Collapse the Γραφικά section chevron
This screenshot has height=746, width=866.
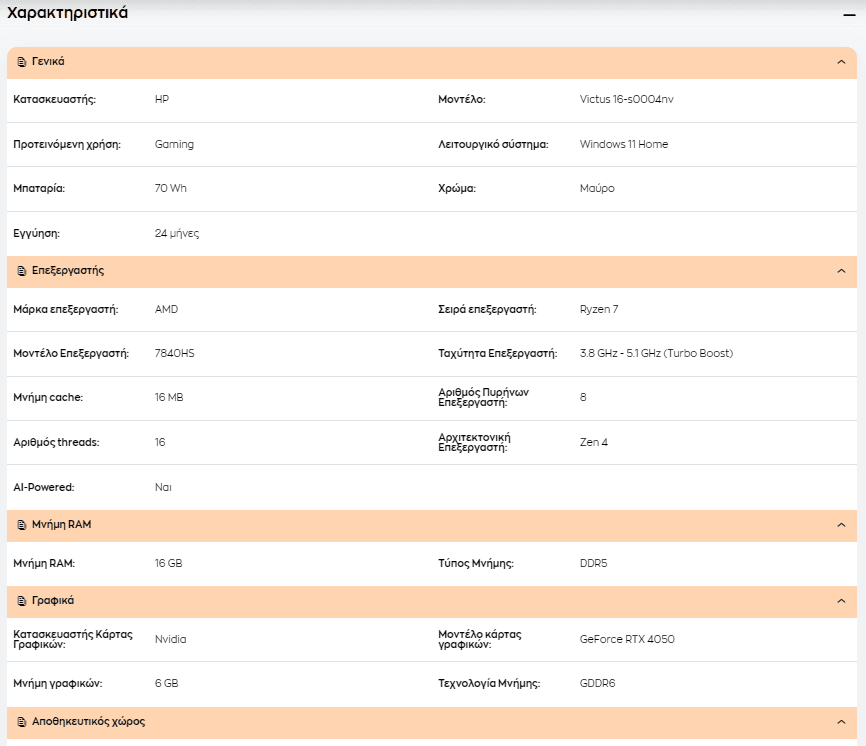(x=841, y=601)
